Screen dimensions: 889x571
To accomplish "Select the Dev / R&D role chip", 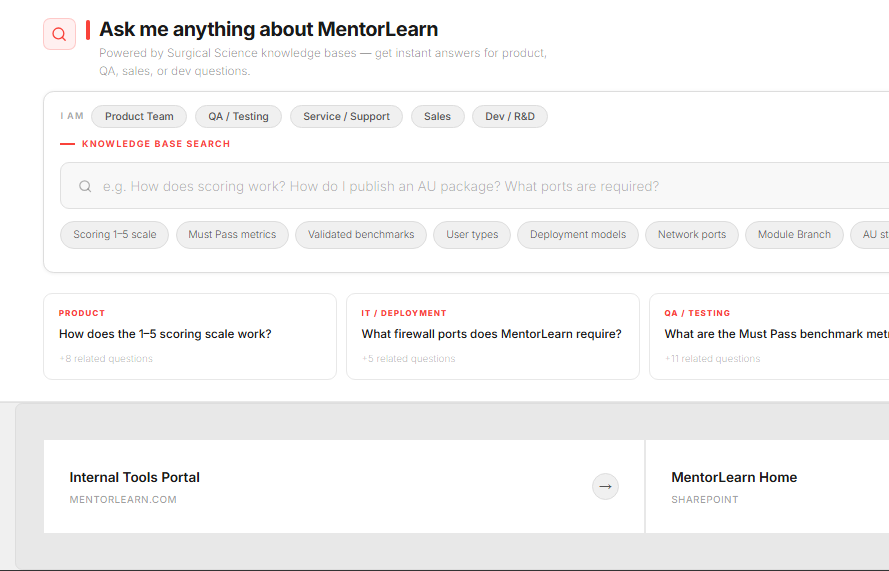I will tap(510, 116).
